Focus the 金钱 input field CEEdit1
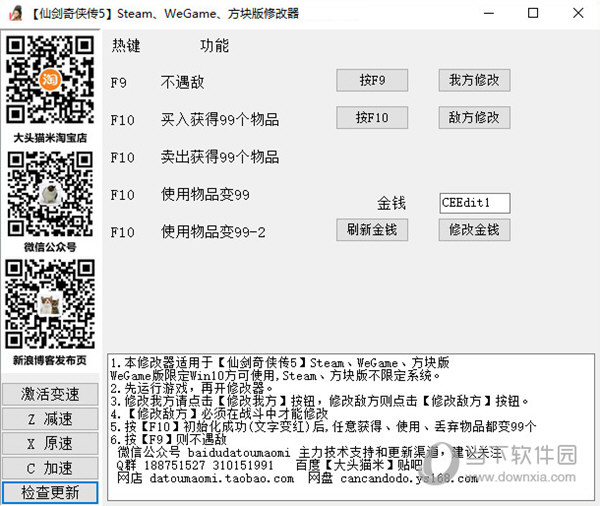The width and height of the screenshot is (600, 506). pos(474,203)
